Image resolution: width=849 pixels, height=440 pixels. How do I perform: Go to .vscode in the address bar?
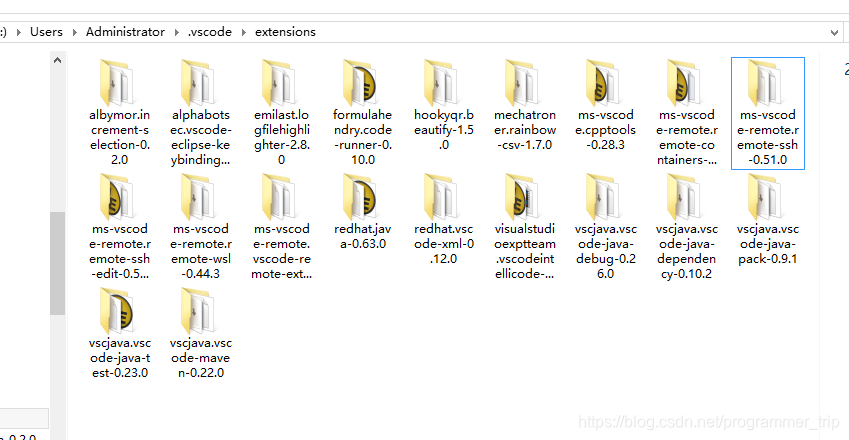(x=210, y=32)
